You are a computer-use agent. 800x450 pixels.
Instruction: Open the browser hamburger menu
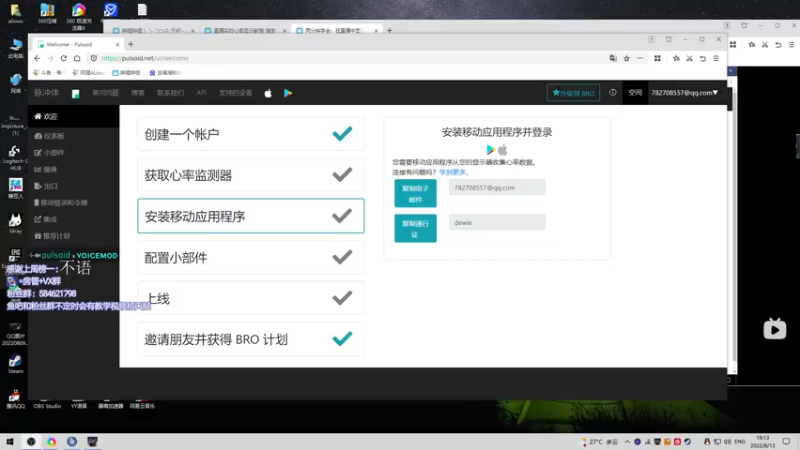click(x=716, y=58)
